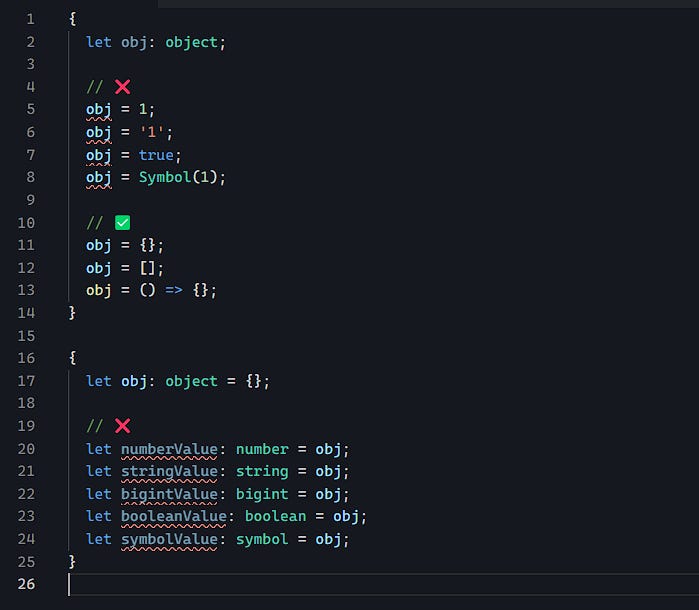Viewport: 699px width, 610px height.
Task: Click the red cross emoji on line 4
Action: point(123,87)
